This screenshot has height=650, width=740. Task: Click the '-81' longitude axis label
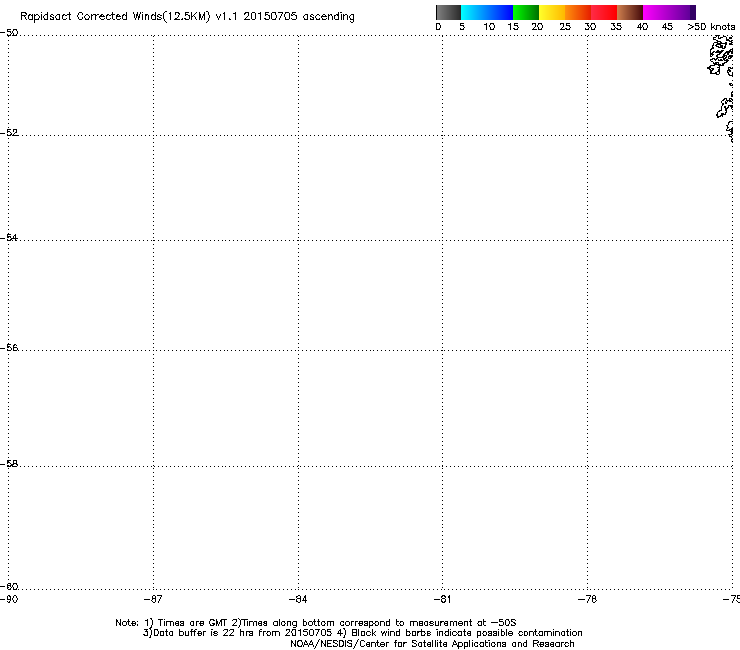click(442, 599)
